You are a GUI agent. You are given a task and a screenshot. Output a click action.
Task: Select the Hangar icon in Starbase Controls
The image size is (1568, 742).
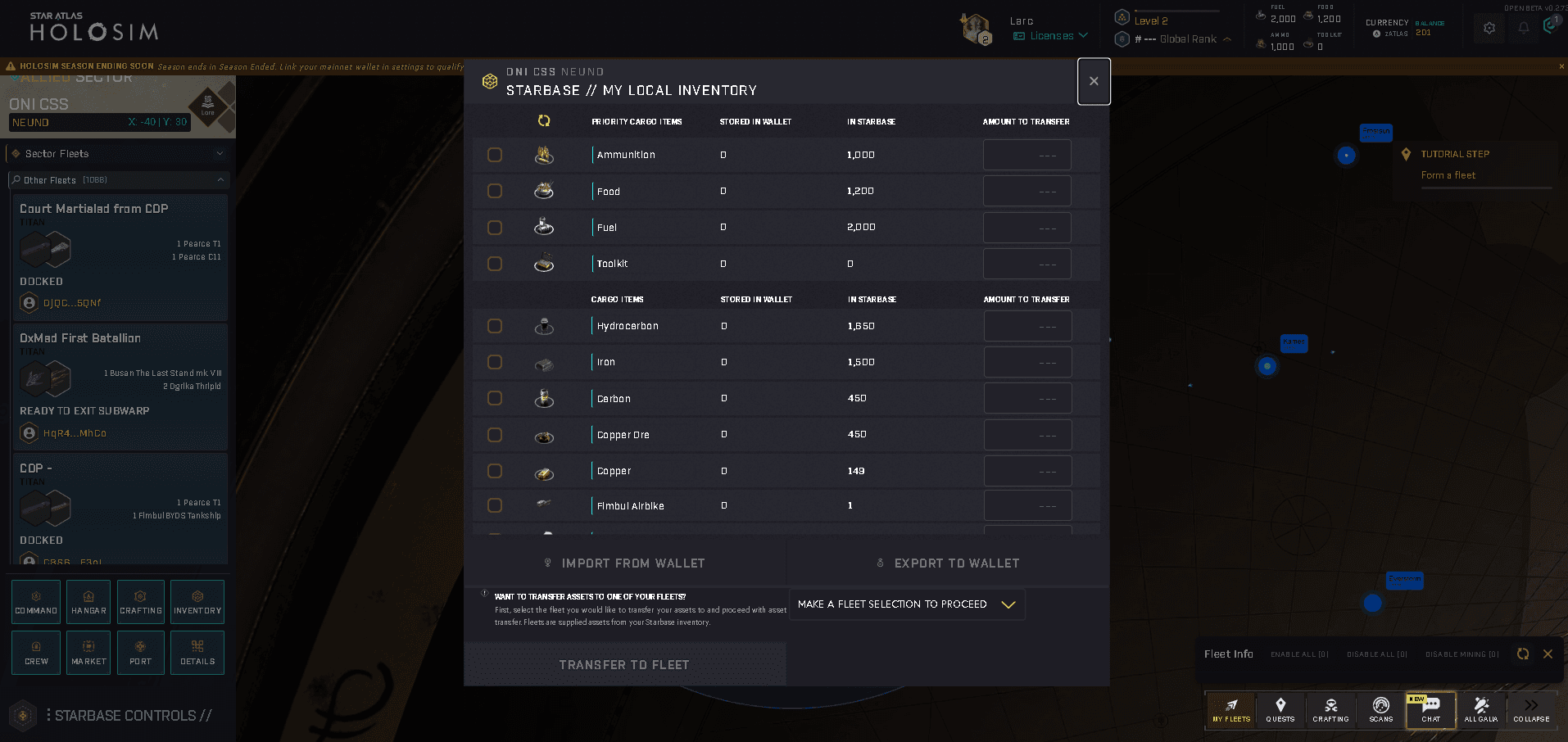pyautogui.click(x=88, y=602)
